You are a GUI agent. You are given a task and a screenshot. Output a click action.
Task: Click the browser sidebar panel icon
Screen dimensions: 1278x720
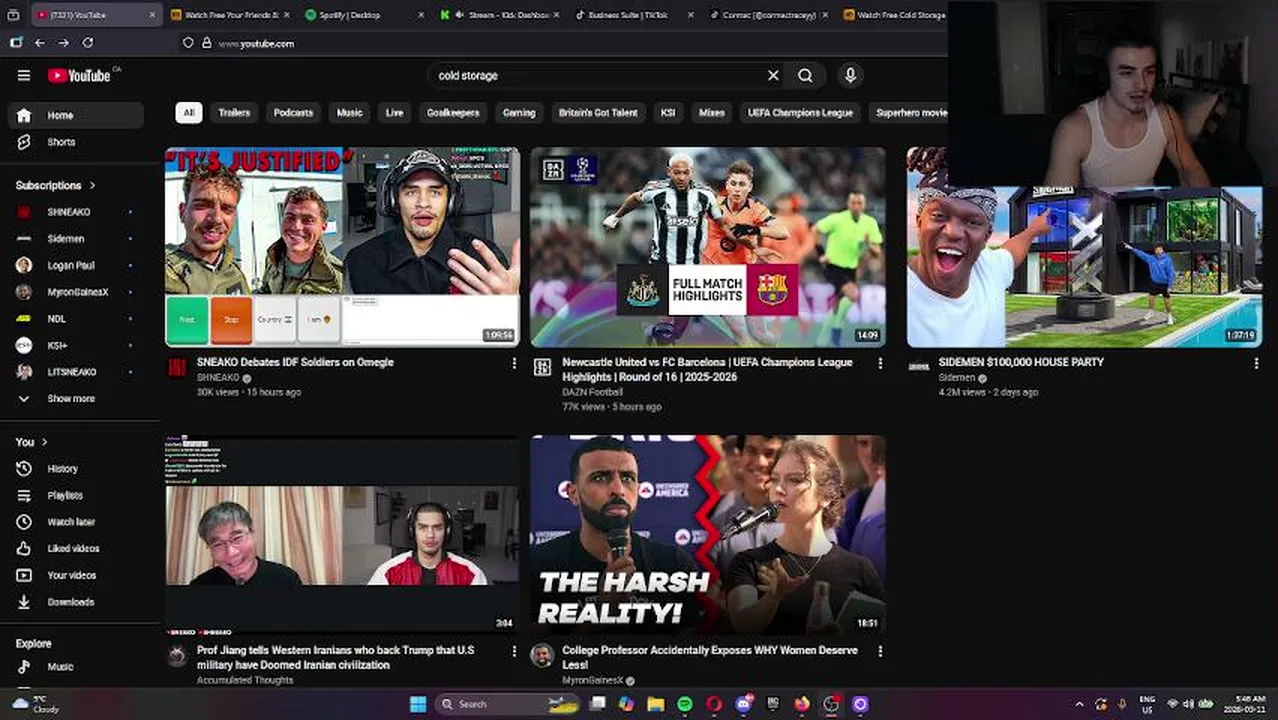tap(16, 43)
